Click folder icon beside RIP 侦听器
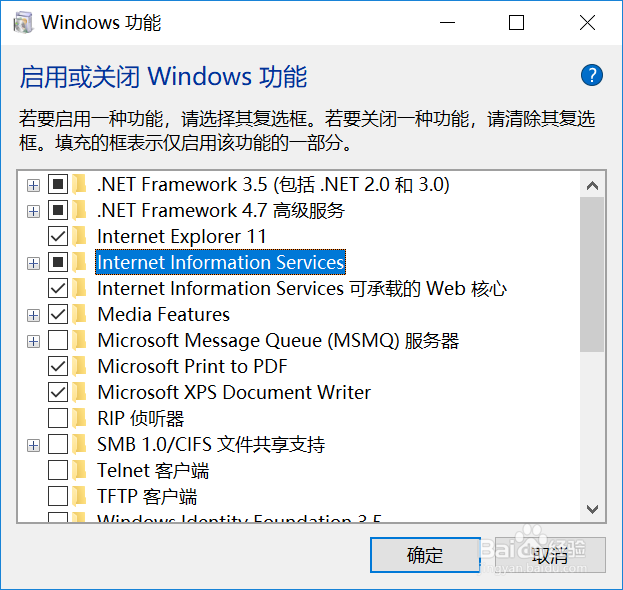The height and width of the screenshot is (590, 623). [80, 418]
